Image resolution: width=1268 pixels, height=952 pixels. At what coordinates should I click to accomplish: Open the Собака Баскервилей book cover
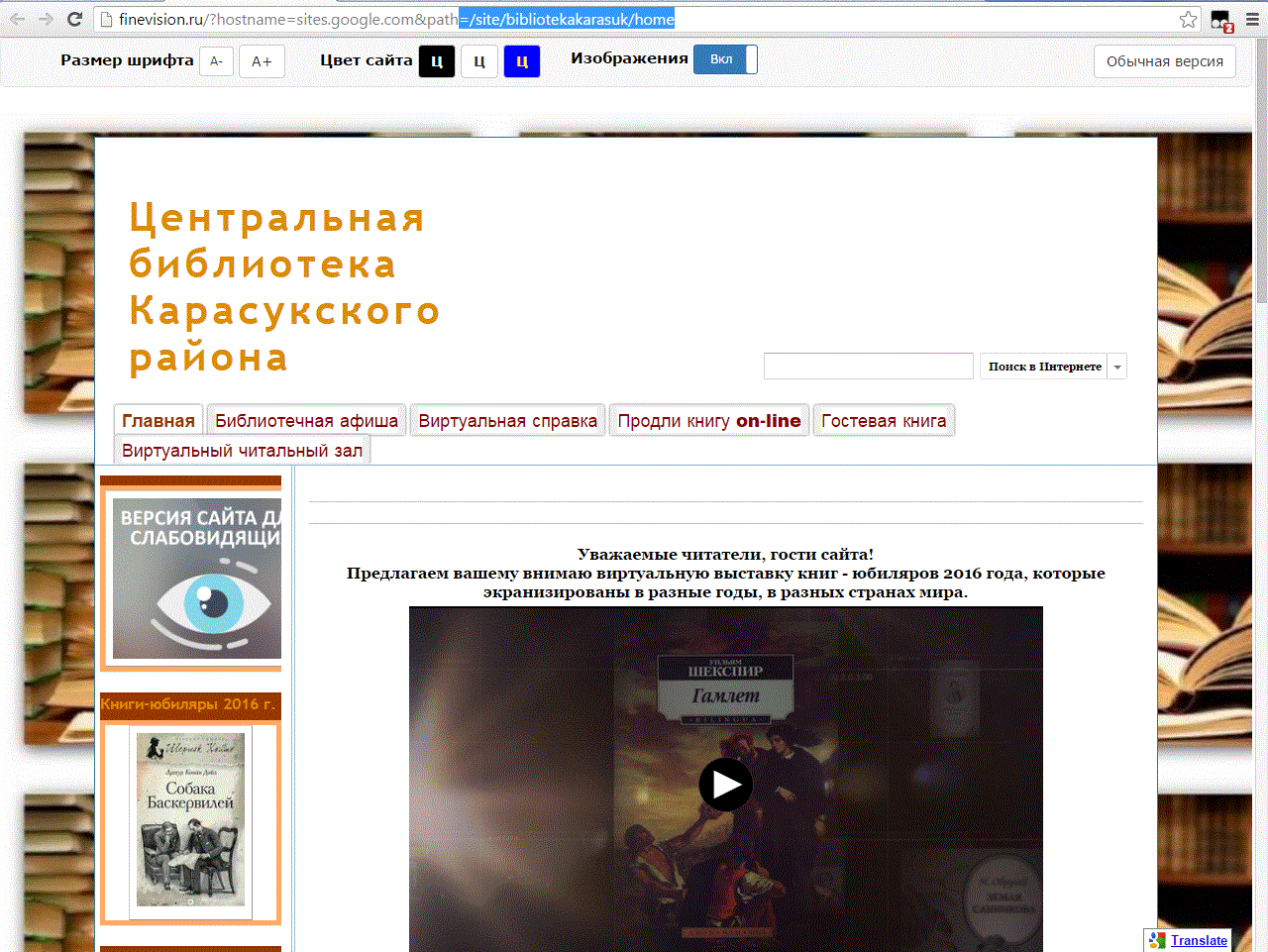click(x=190, y=820)
